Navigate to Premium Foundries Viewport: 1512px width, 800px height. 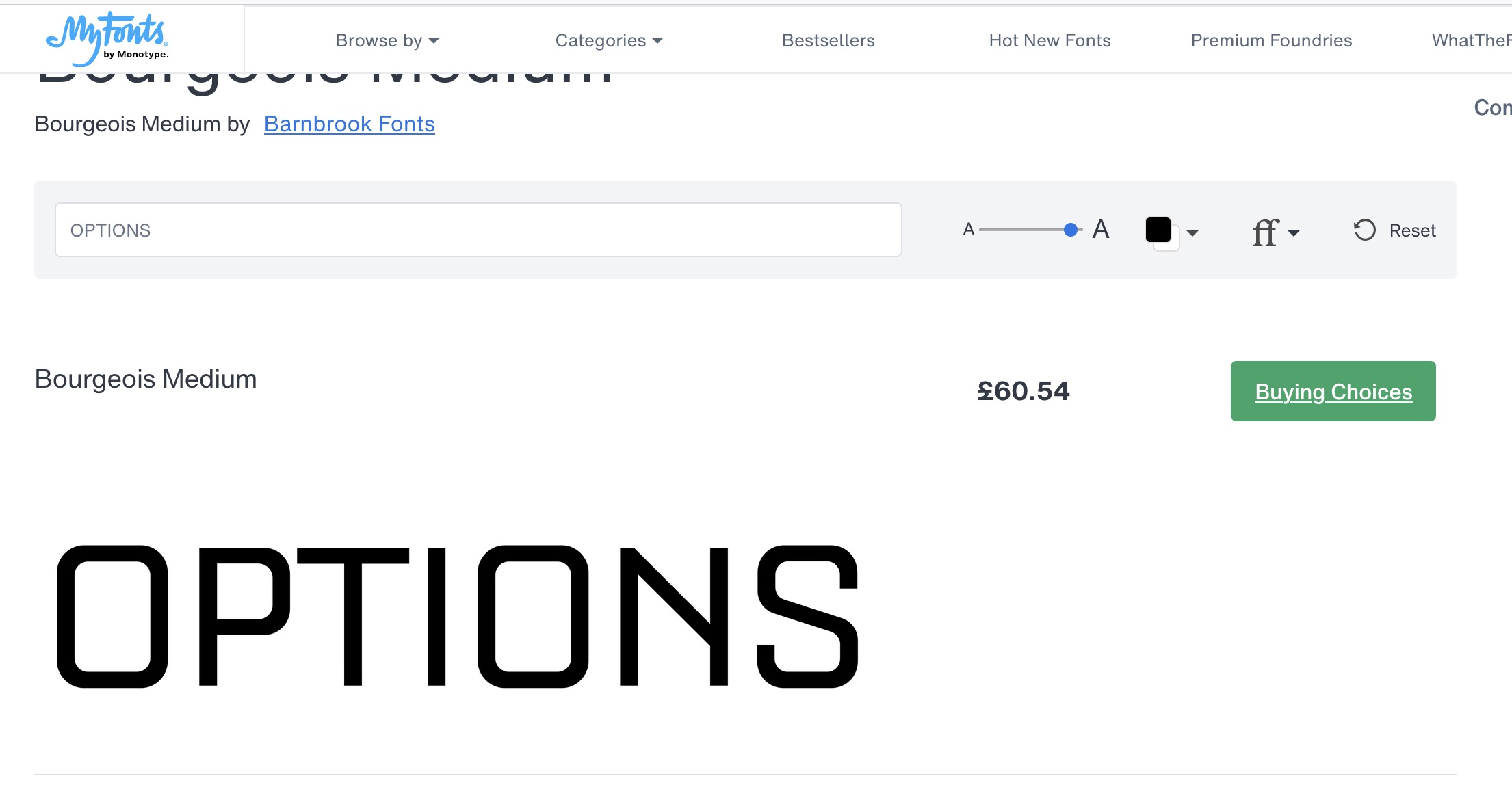[1271, 41]
